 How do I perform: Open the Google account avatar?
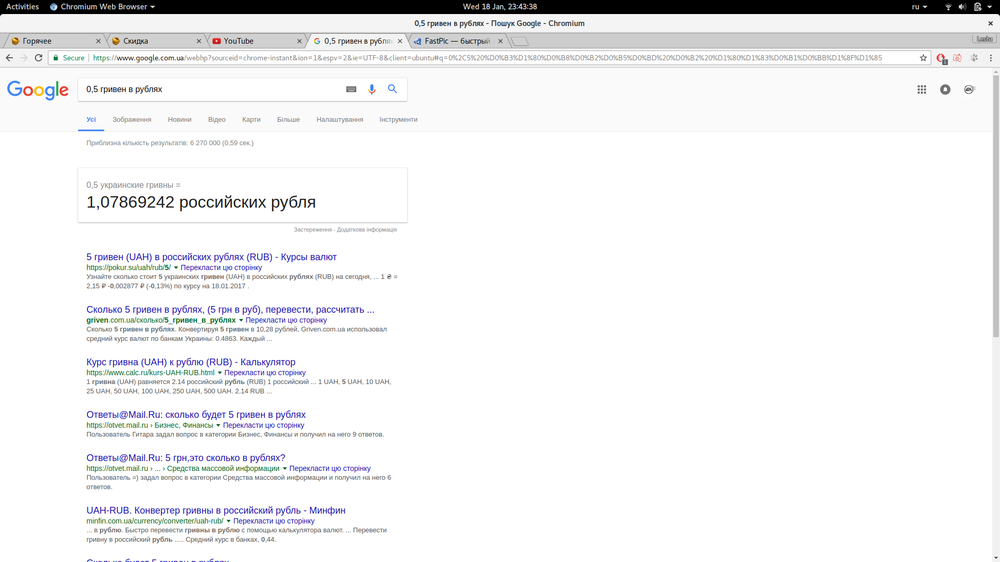(x=969, y=90)
